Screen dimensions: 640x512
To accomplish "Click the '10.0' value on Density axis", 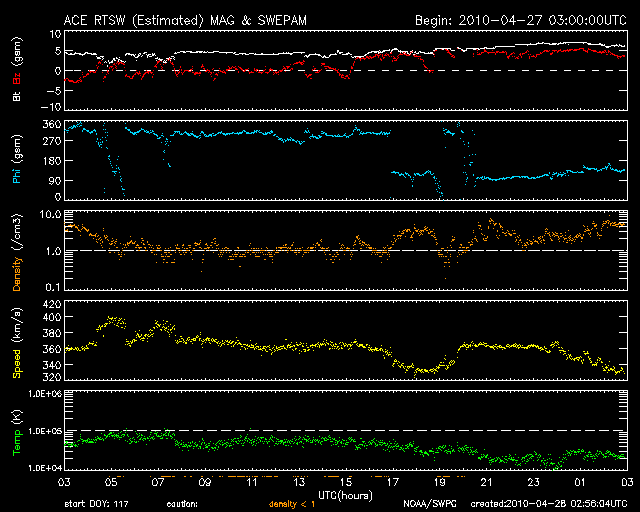I will click(x=50, y=214).
